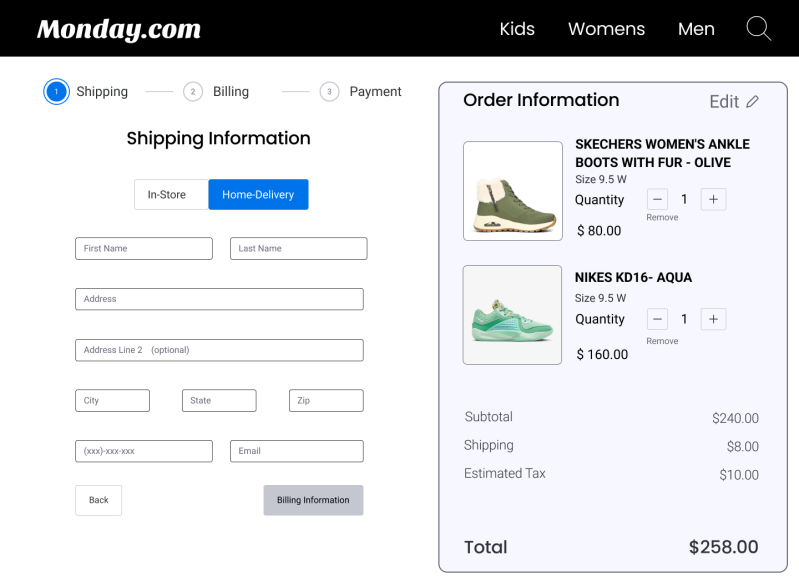View the olive Skechers boot thumbnail
The image size is (799, 586).
click(x=512, y=191)
